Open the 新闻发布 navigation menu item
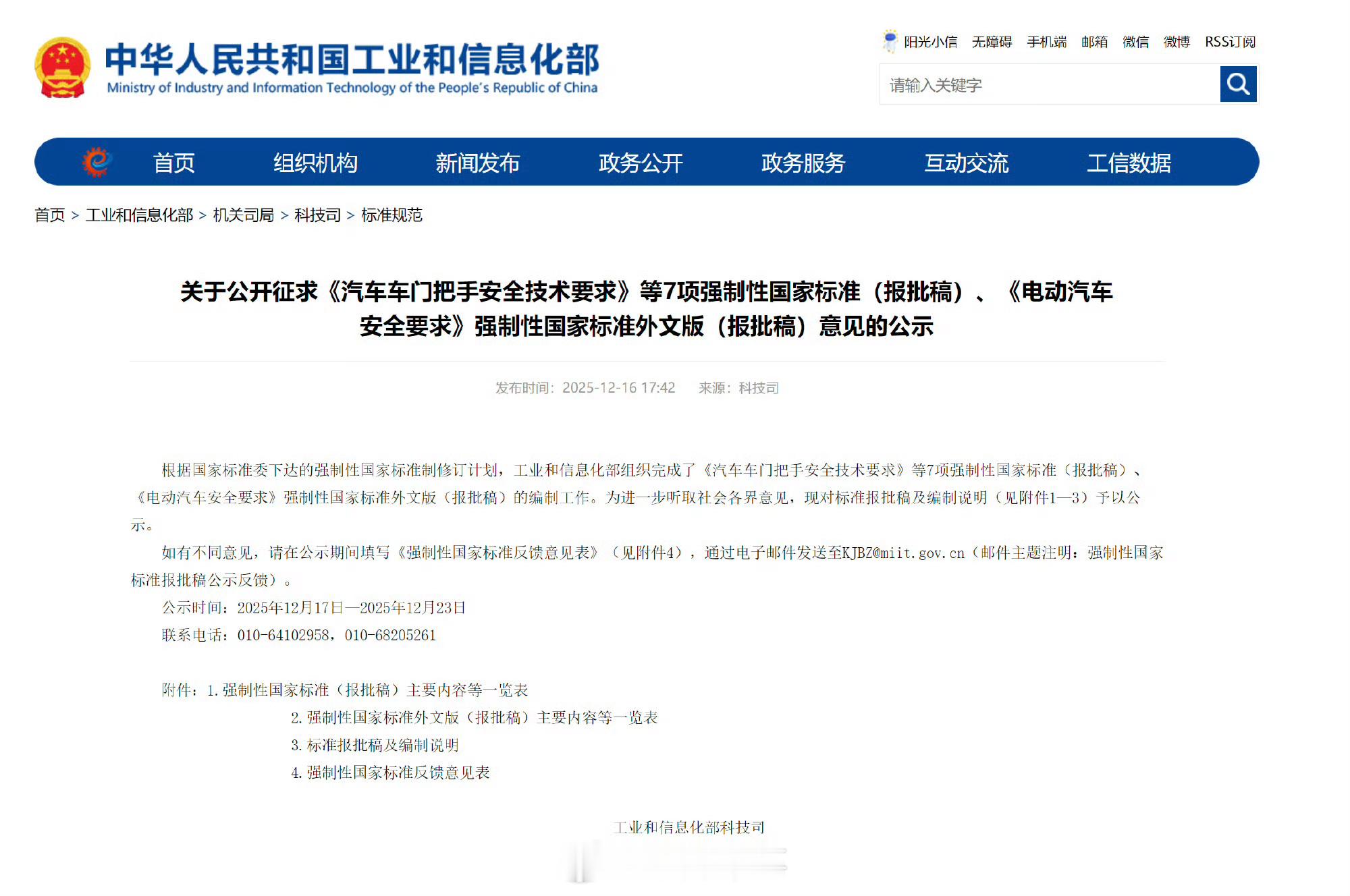 477,162
